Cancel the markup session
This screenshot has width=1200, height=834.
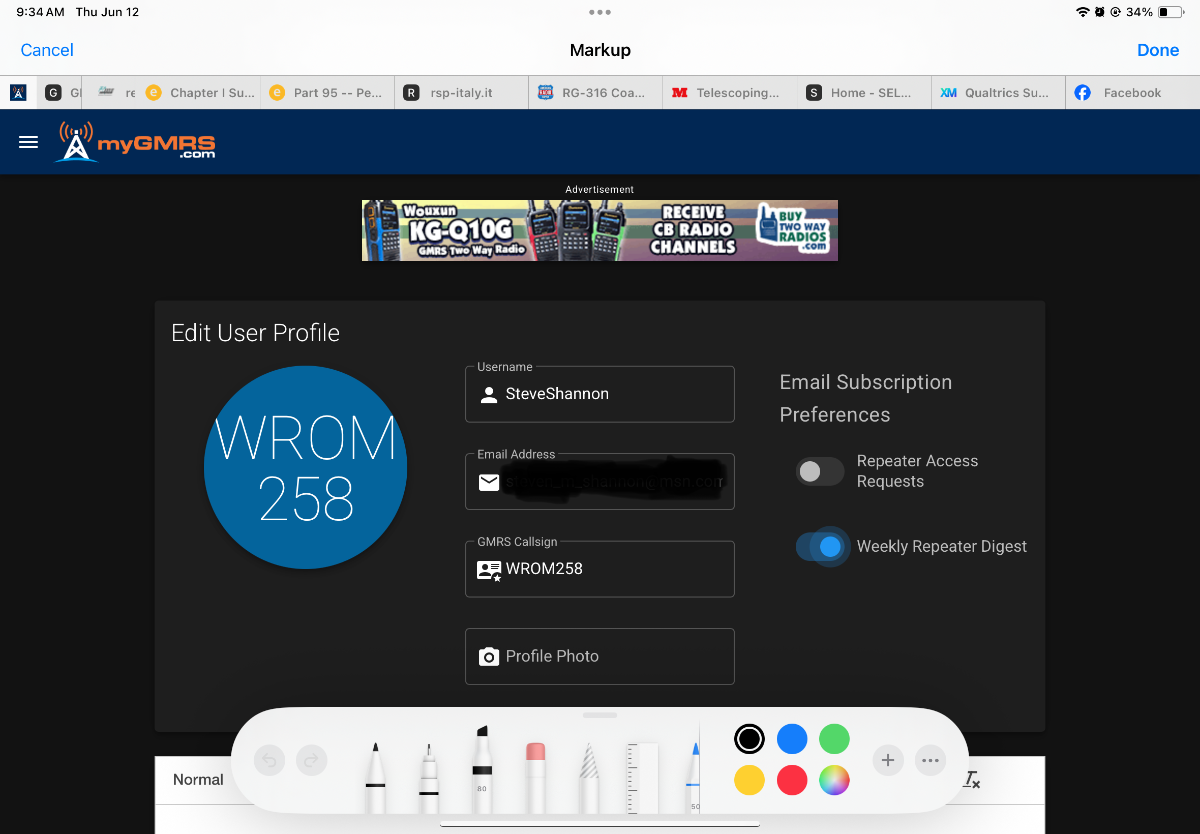coord(47,50)
